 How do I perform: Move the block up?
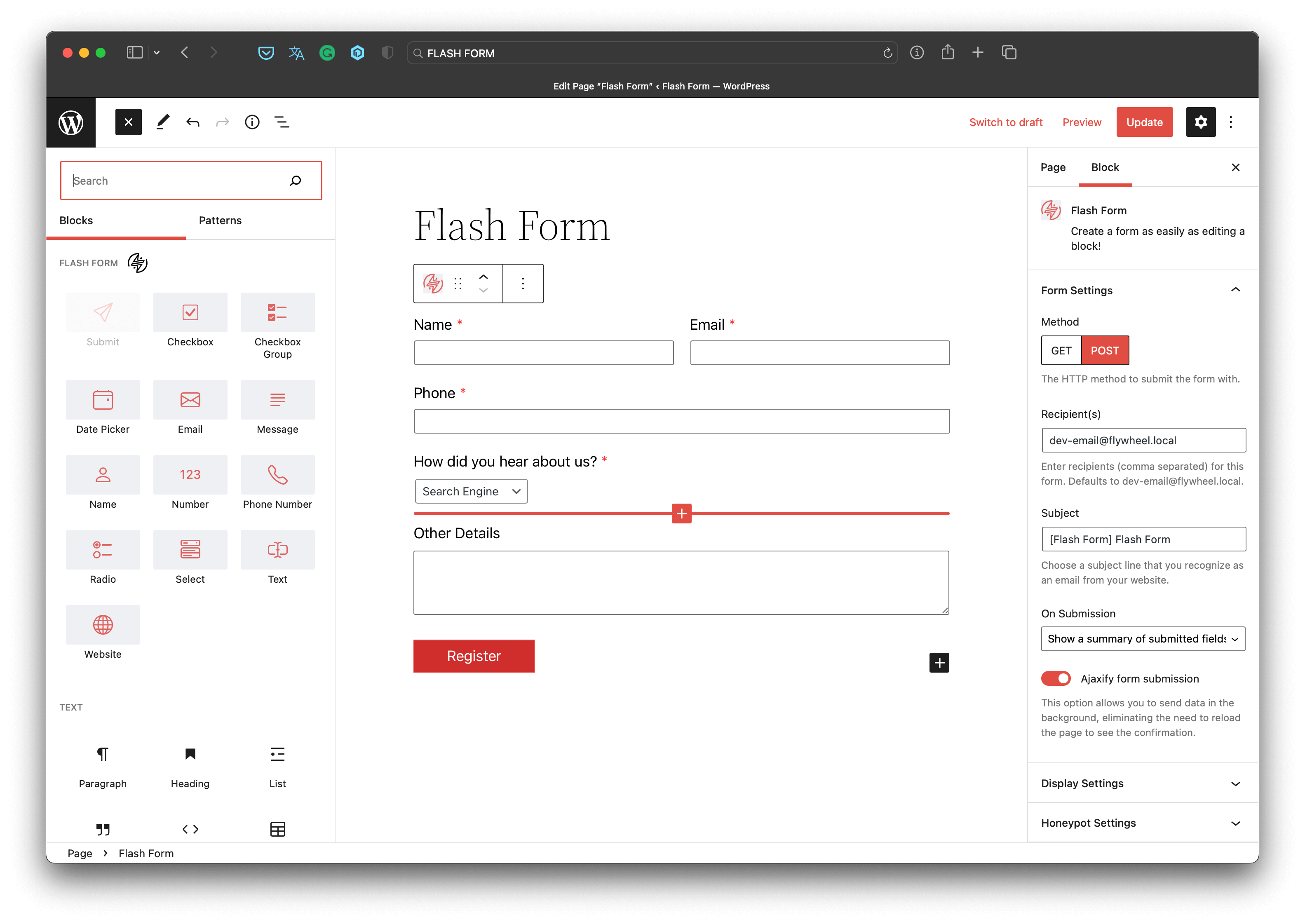pyautogui.click(x=484, y=277)
